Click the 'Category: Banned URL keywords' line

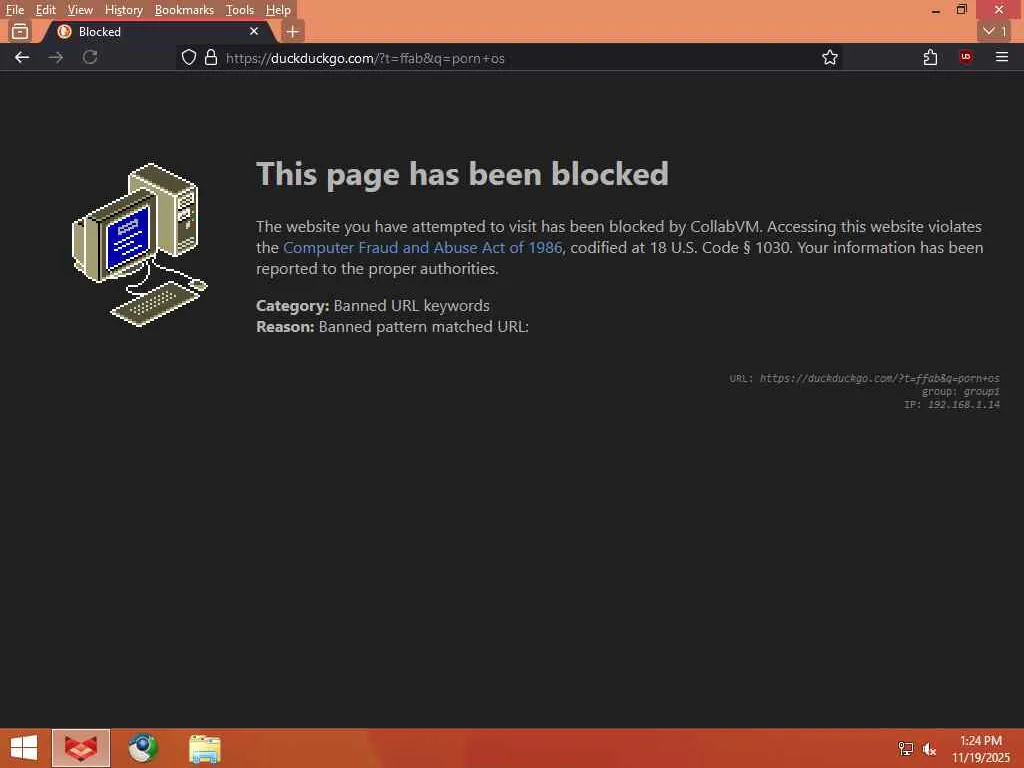tap(373, 306)
